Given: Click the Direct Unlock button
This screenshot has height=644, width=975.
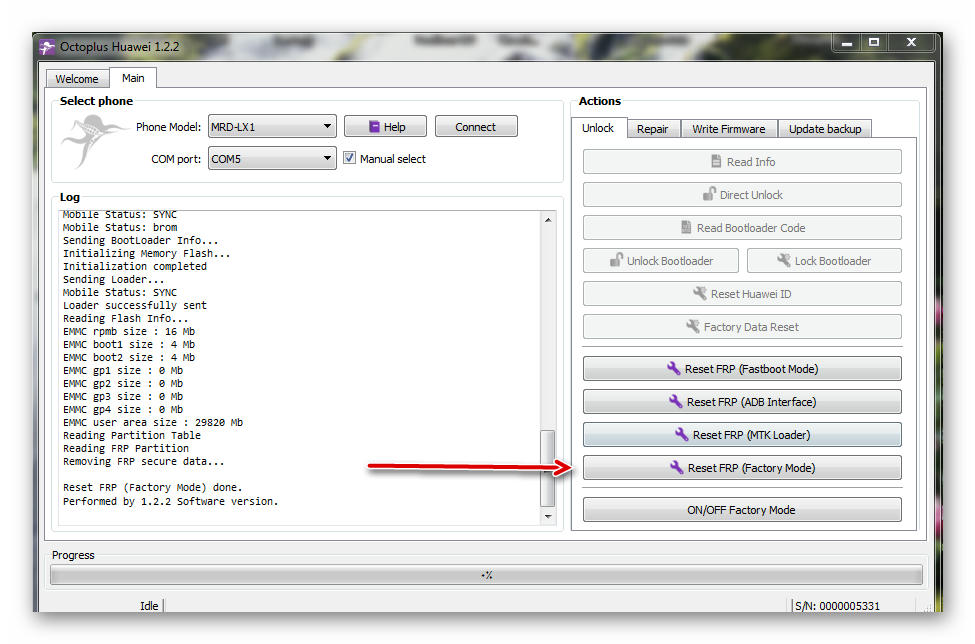Looking at the screenshot, I should (x=742, y=195).
